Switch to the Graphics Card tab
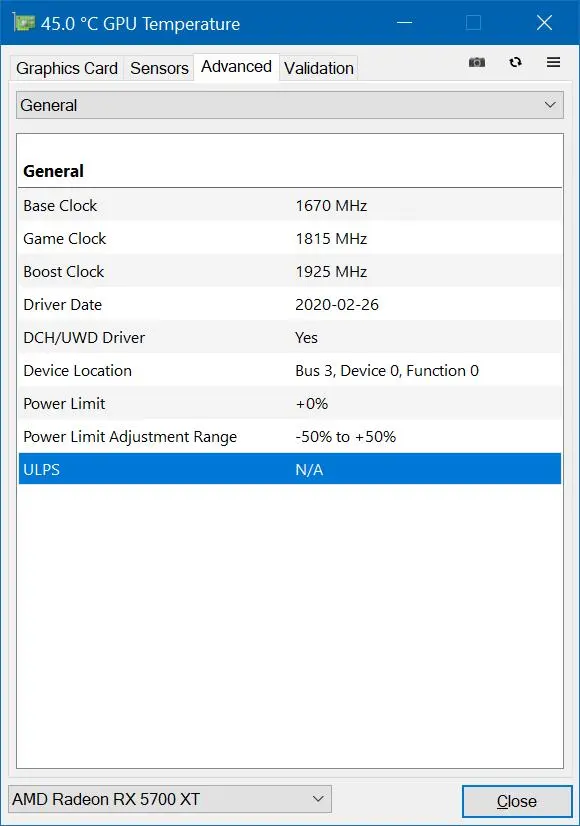Viewport: 580px width, 826px height. 67,68
